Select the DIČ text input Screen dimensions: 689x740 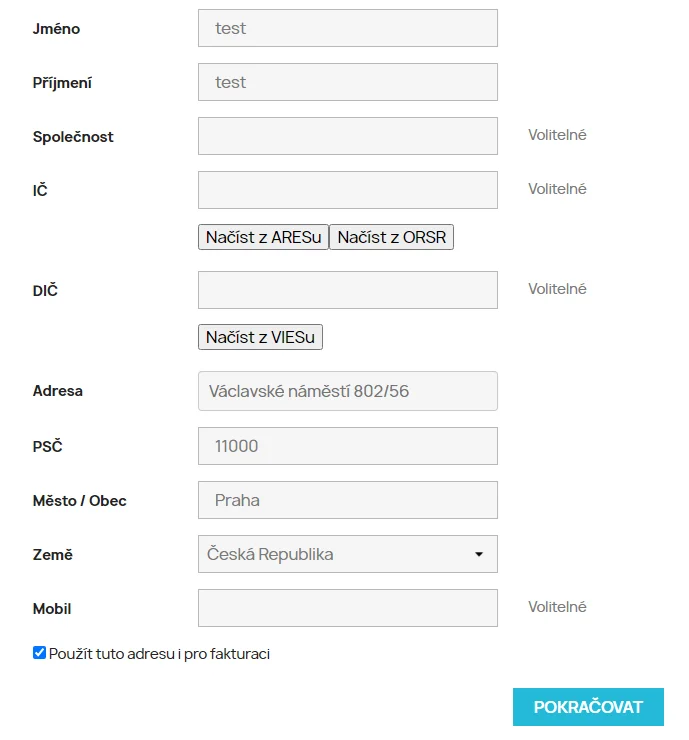tap(347, 290)
